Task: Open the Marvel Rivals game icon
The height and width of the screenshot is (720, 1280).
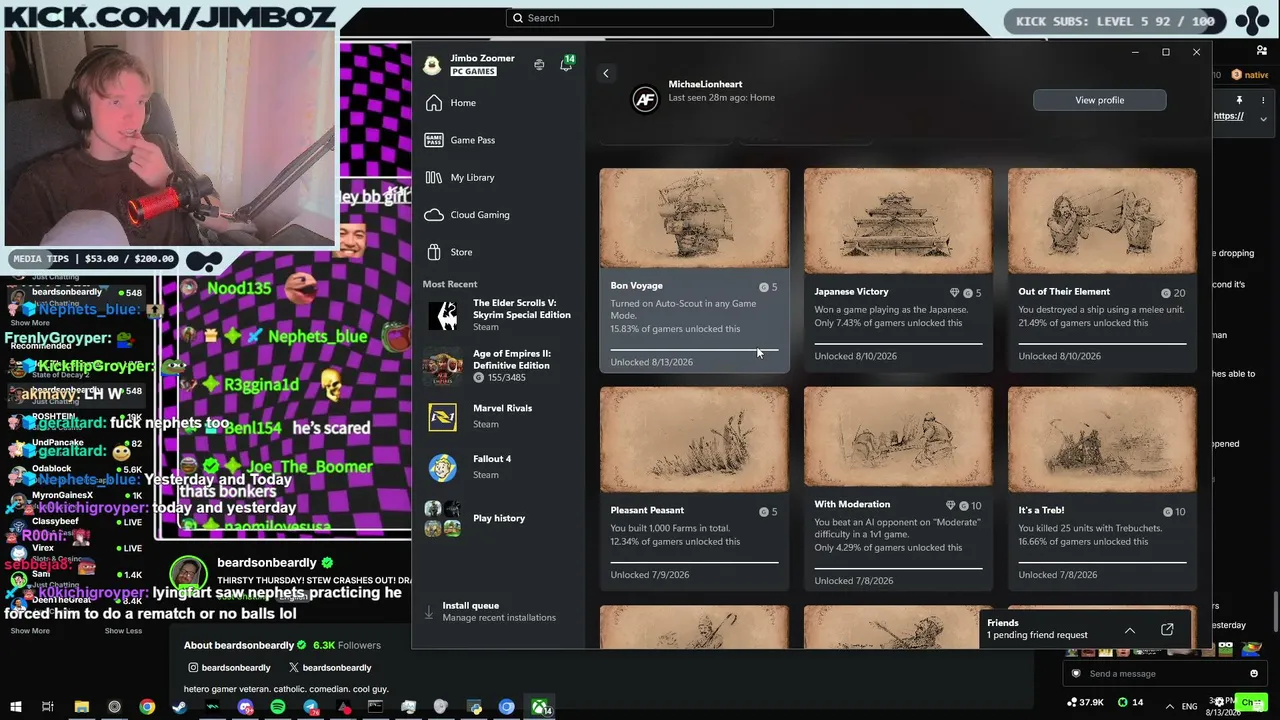Action: (x=442, y=417)
